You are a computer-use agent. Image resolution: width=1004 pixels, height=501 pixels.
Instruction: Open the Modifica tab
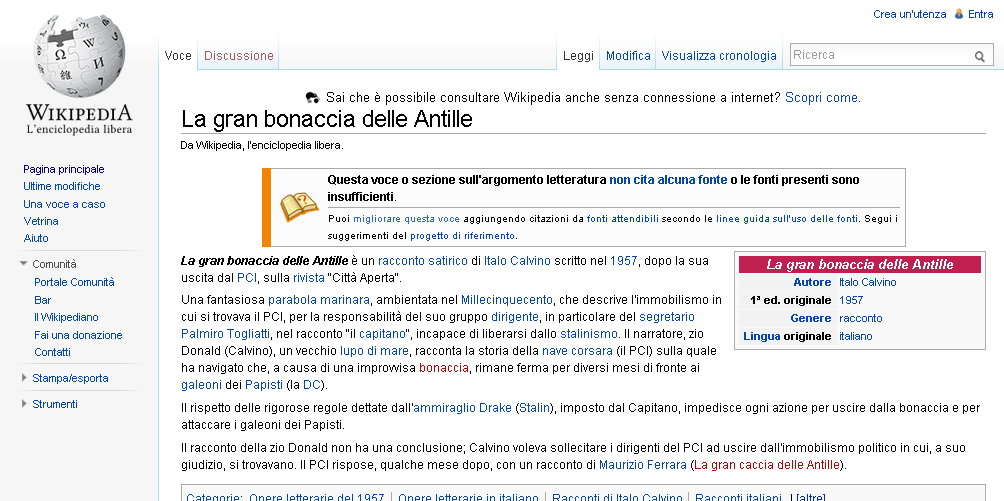tap(628, 56)
